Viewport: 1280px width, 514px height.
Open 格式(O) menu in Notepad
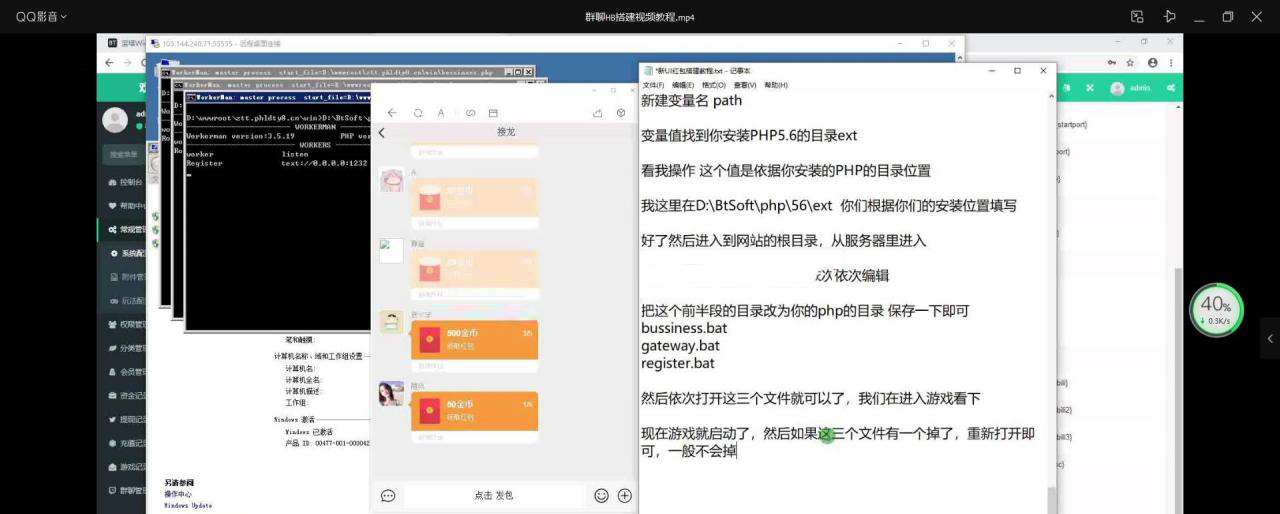714,85
